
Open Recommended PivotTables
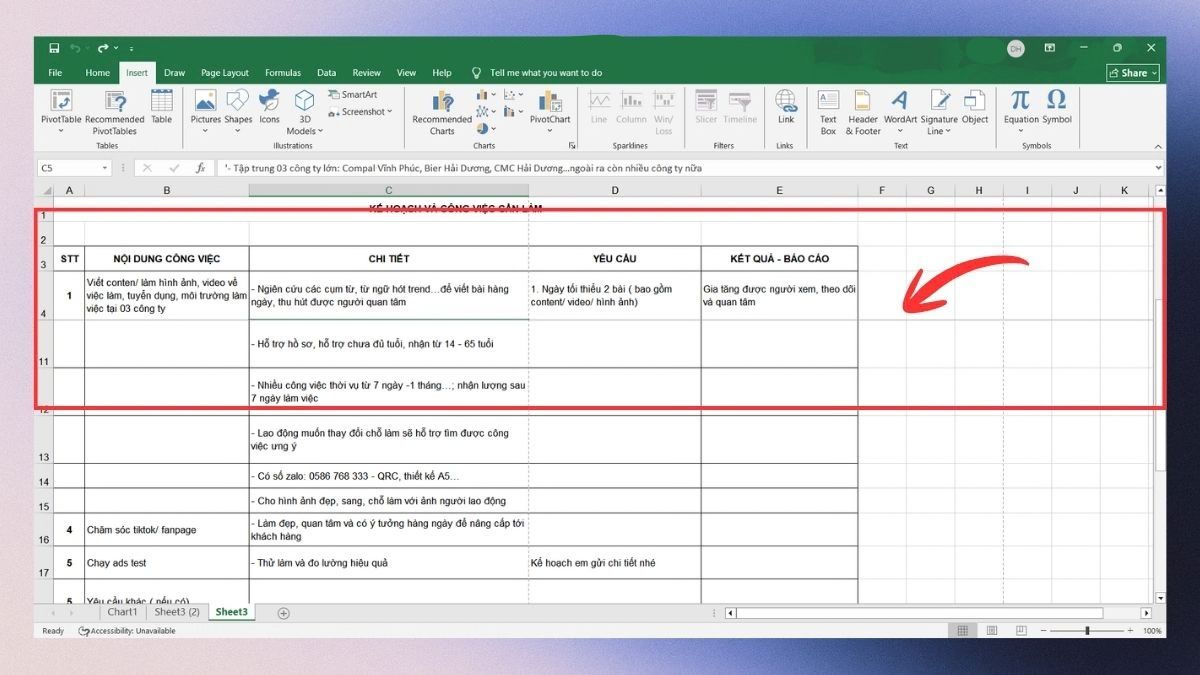(x=114, y=112)
